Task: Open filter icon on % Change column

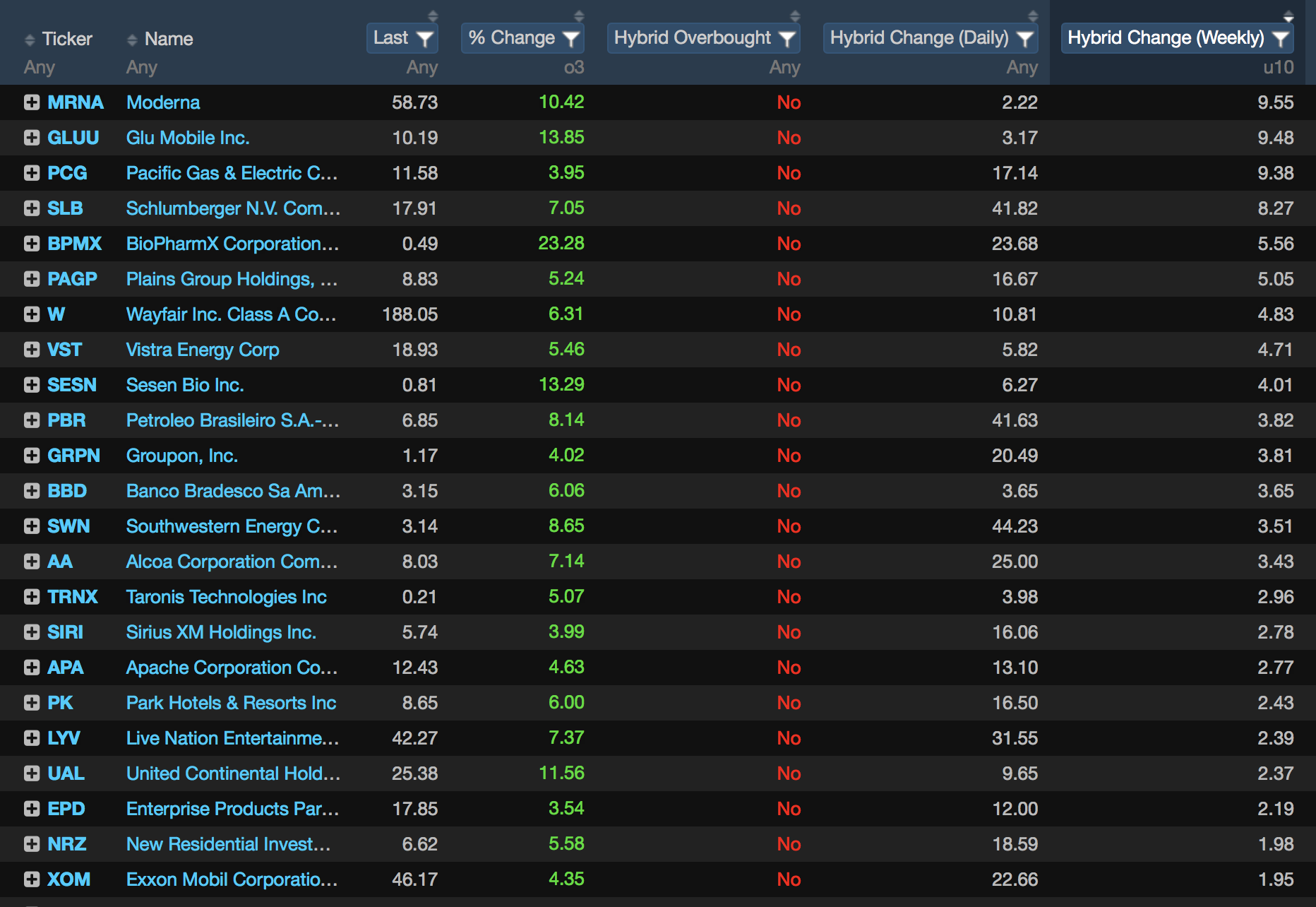Action: (570, 38)
